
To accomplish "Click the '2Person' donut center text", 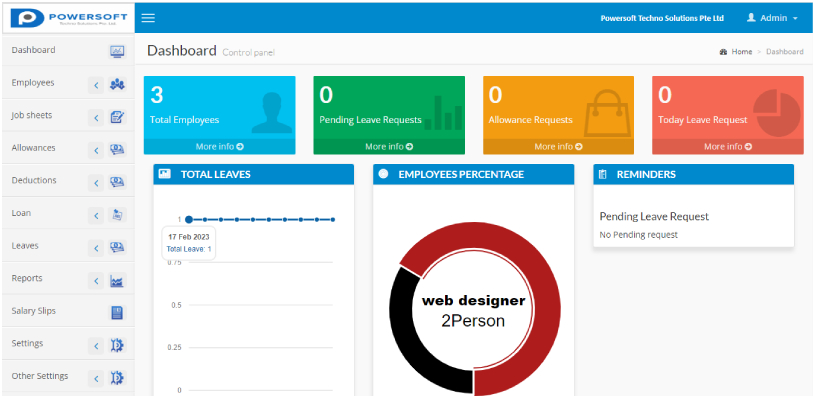I will [x=473, y=321].
